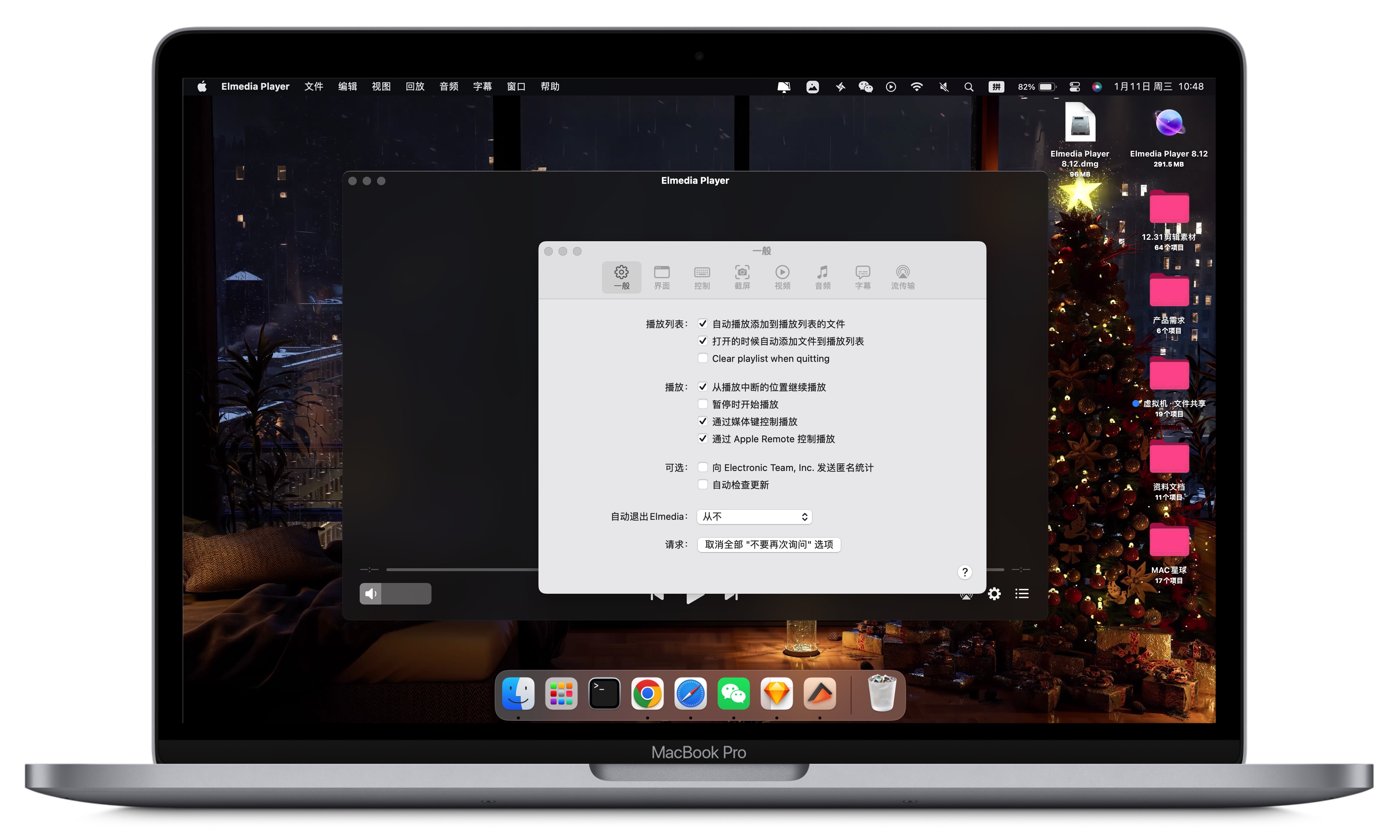This screenshot has height=840, width=1400.
Task: Uncheck 自动播放添加到播放列表的文件
Action: 702,324
